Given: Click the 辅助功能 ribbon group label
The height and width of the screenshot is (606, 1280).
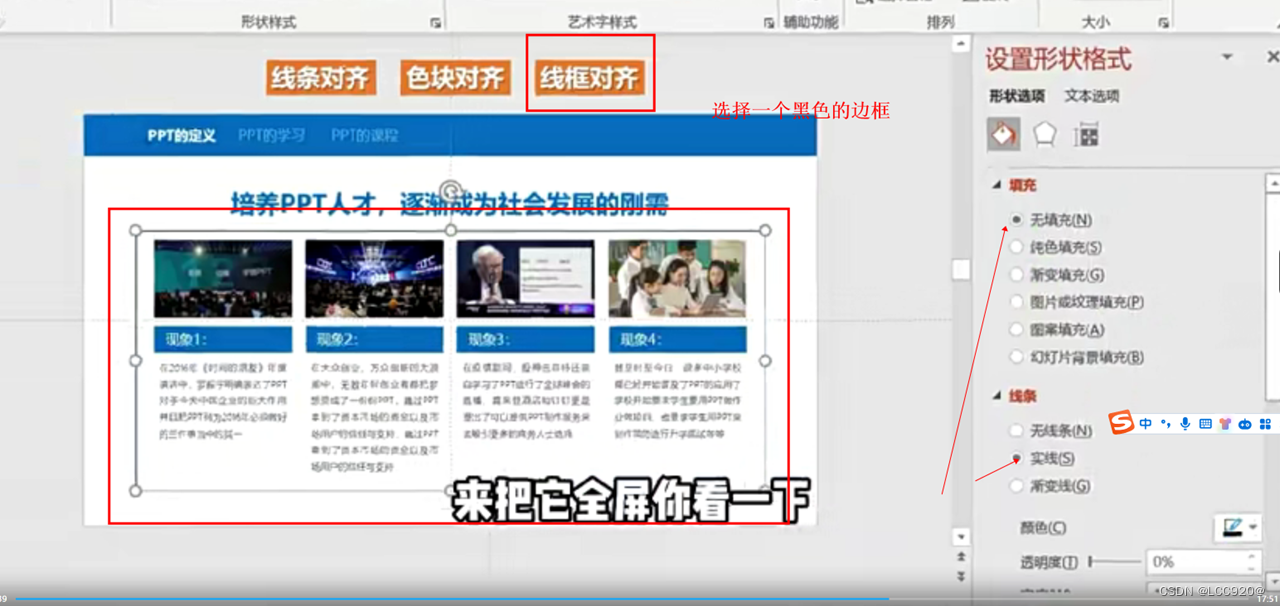Looking at the screenshot, I should tap(810, 21).
